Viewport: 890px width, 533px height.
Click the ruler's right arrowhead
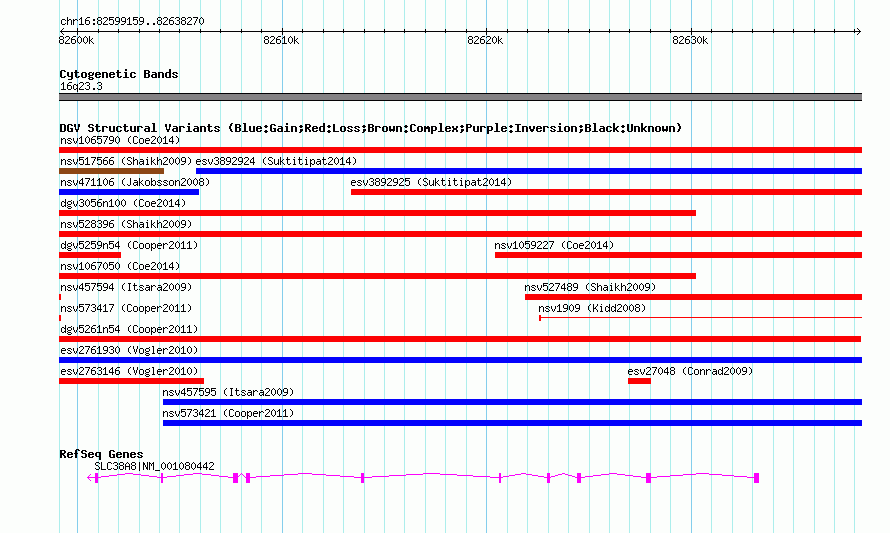[858, 31]
